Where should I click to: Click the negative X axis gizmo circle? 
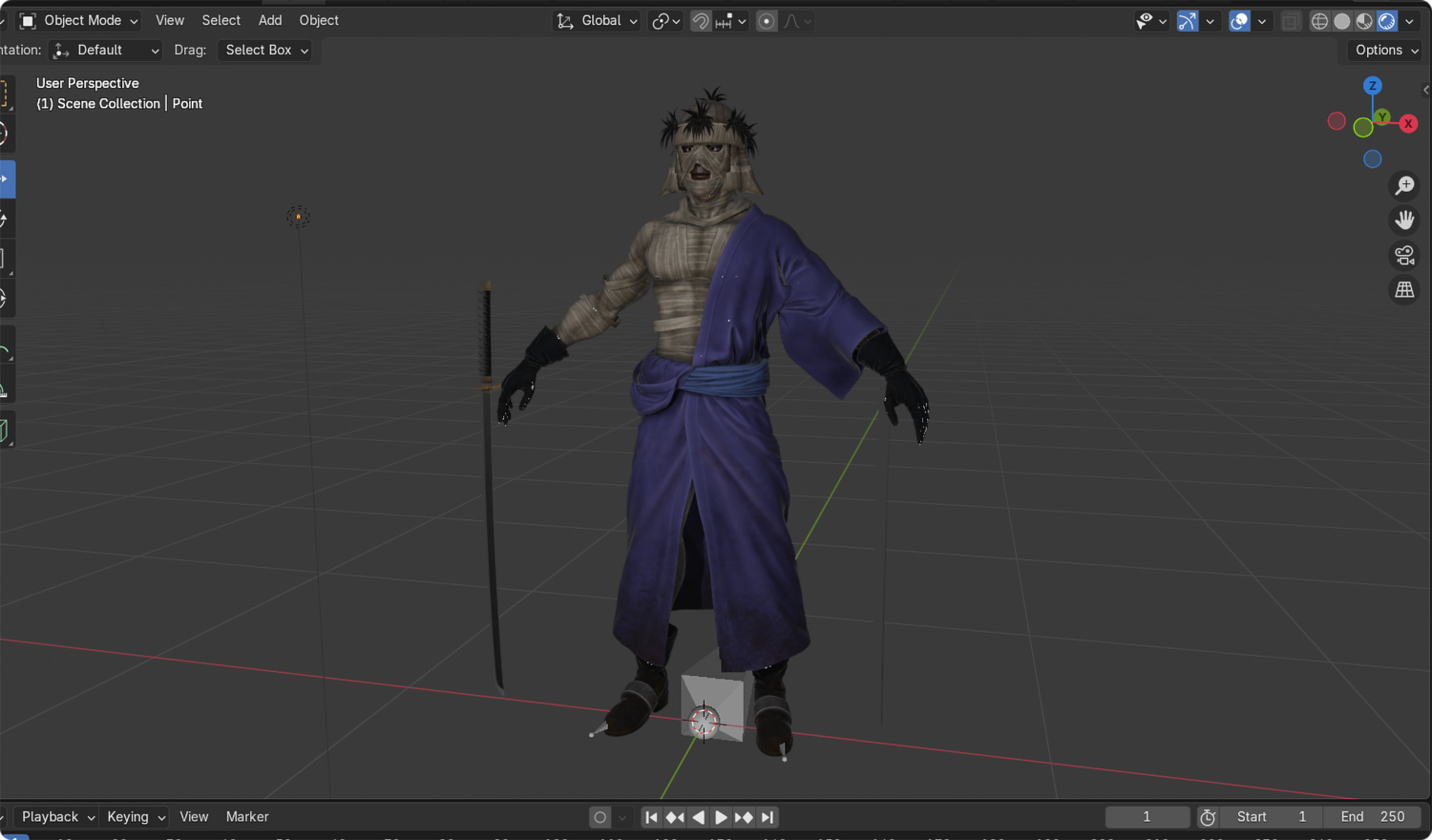click(1337, 121)
